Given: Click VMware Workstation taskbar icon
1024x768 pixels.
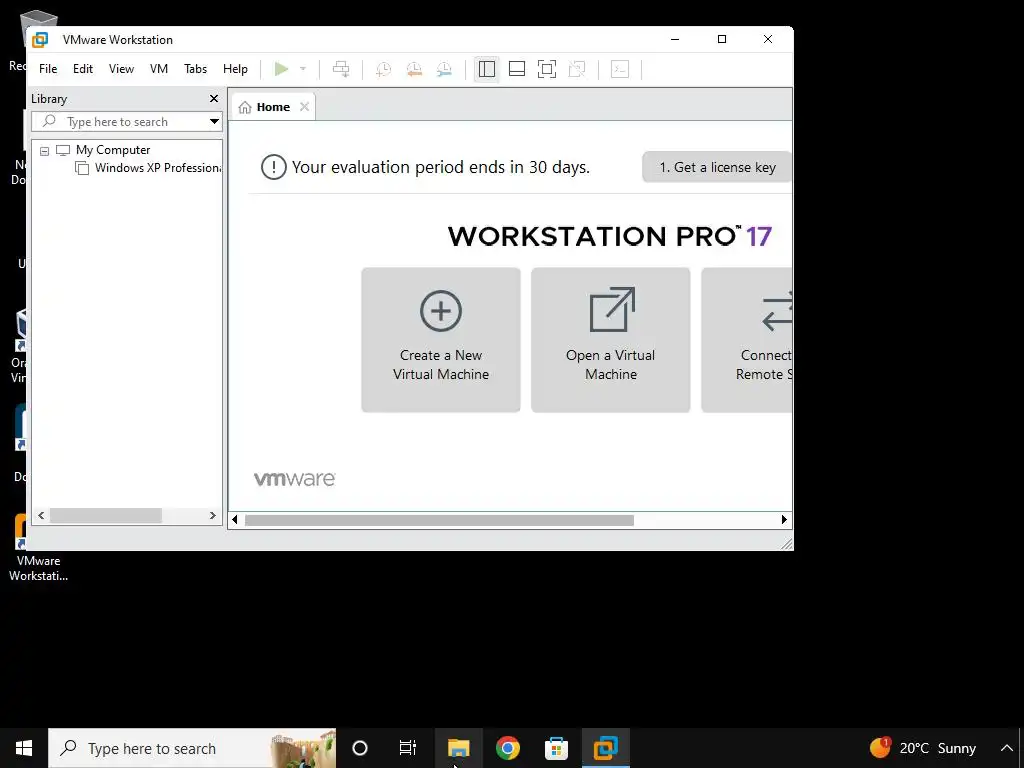Looking at the screenshot, I should click(605, 748).
